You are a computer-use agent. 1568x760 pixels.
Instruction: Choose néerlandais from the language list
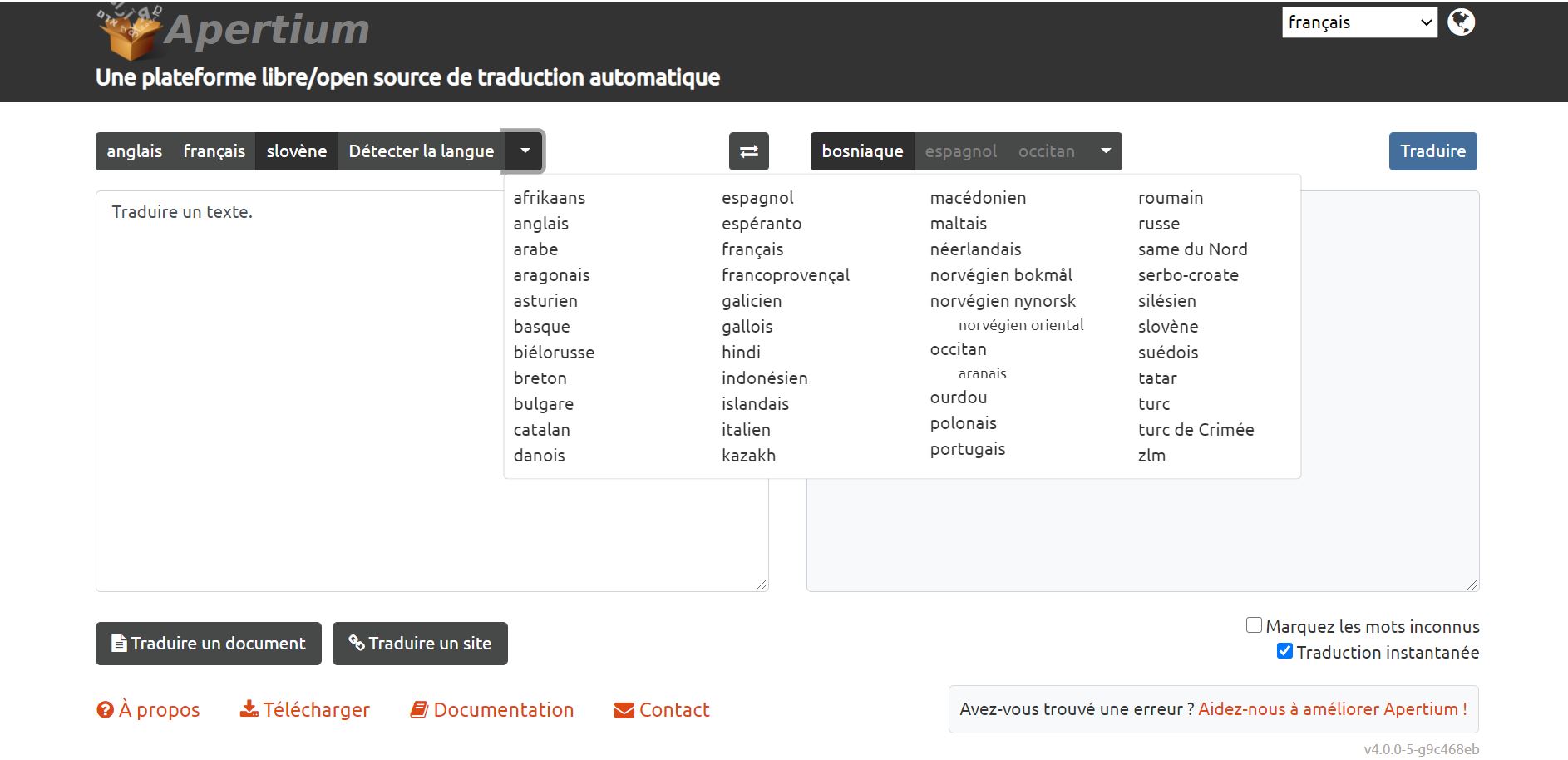(975, 249)
